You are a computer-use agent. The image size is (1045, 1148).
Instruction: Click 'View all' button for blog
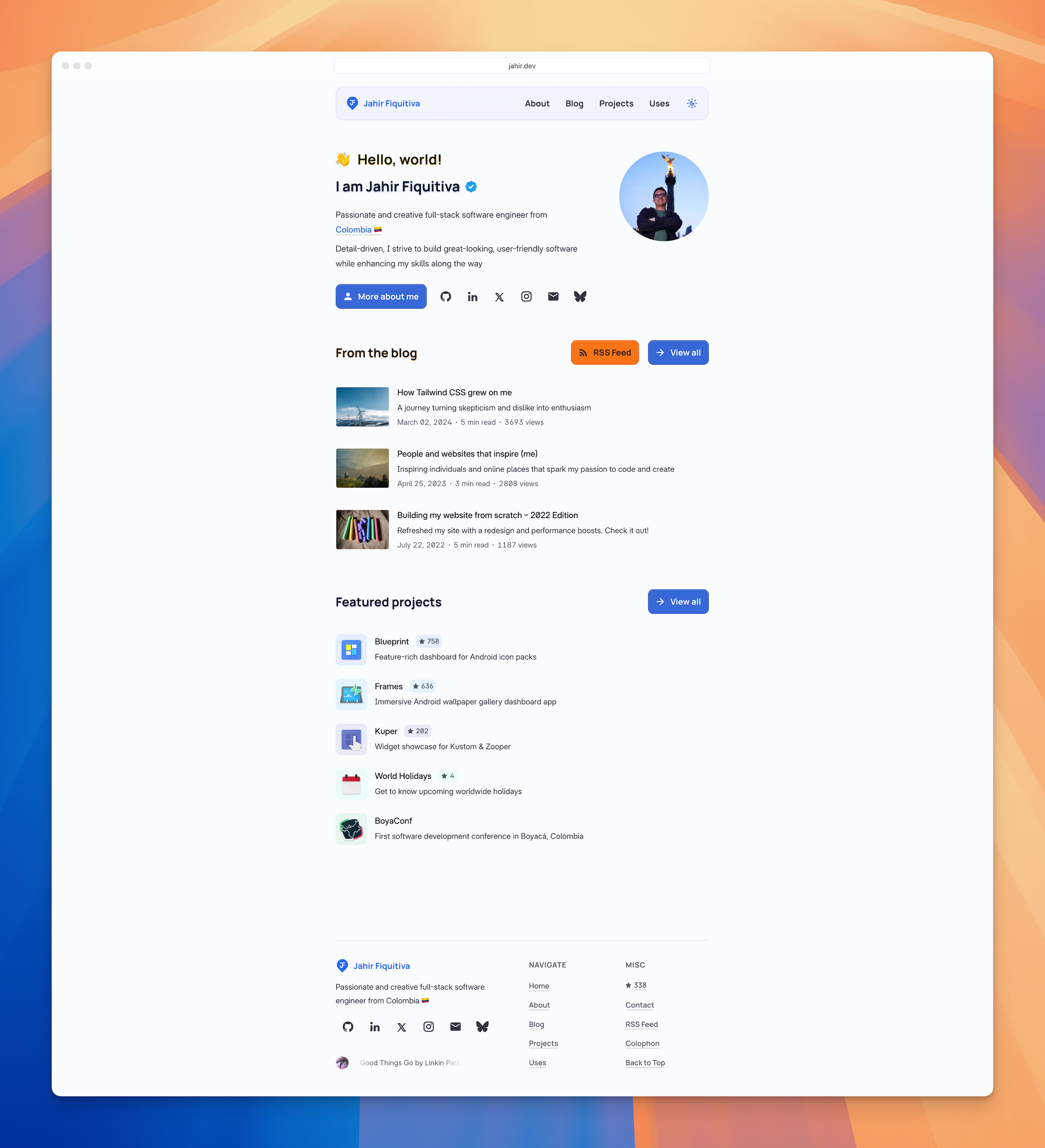(678, 352)
